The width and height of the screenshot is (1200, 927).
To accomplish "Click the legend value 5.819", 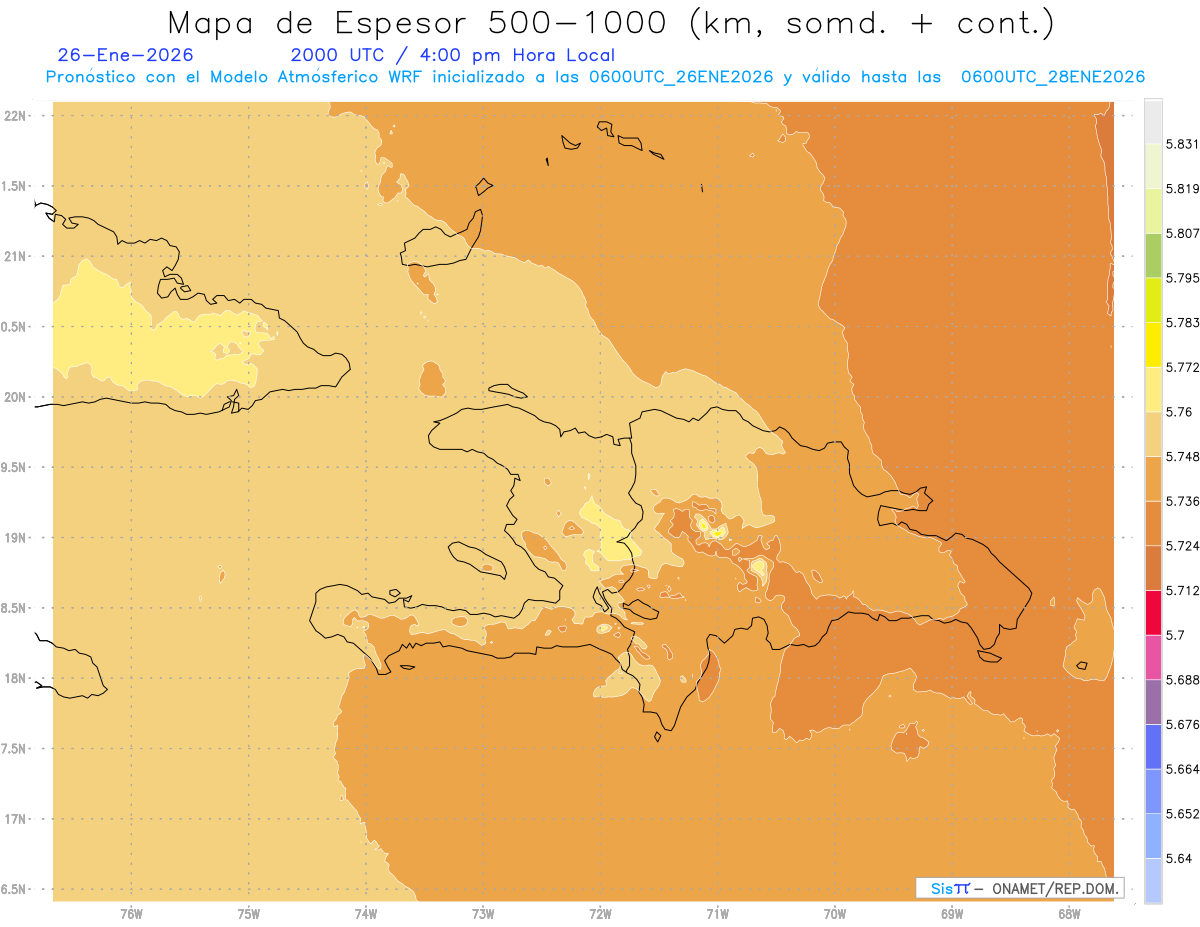I will click(x=1182, y=189).
